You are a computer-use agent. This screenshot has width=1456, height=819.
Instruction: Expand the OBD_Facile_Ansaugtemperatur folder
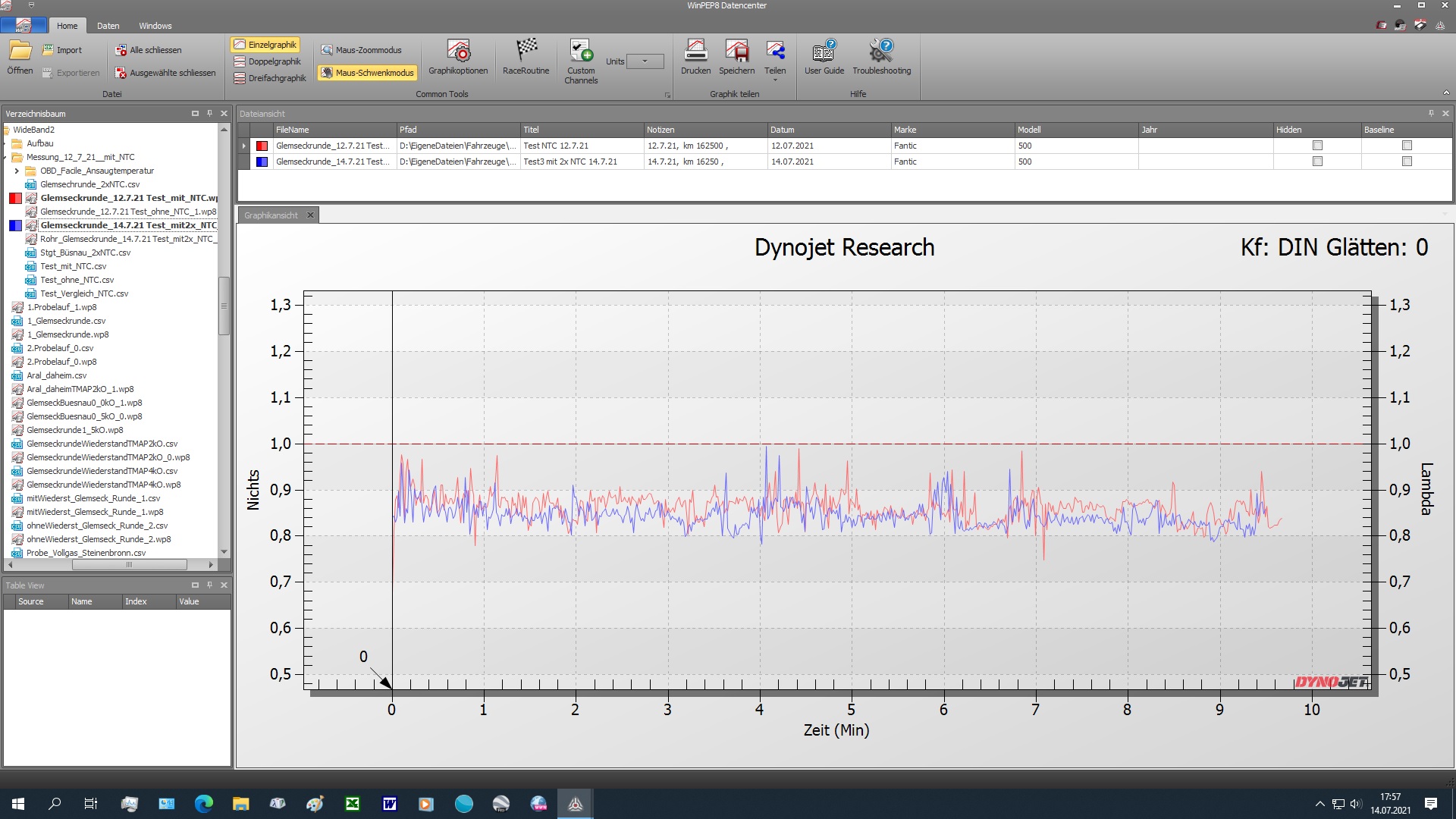coord(17,171)
